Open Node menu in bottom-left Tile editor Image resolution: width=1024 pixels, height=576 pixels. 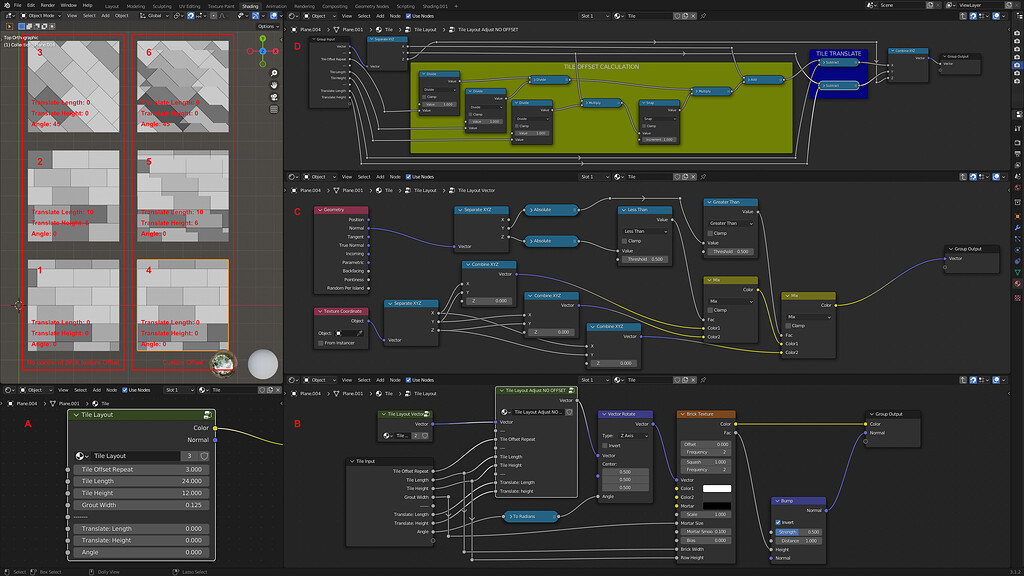click(x=112, y=390)
